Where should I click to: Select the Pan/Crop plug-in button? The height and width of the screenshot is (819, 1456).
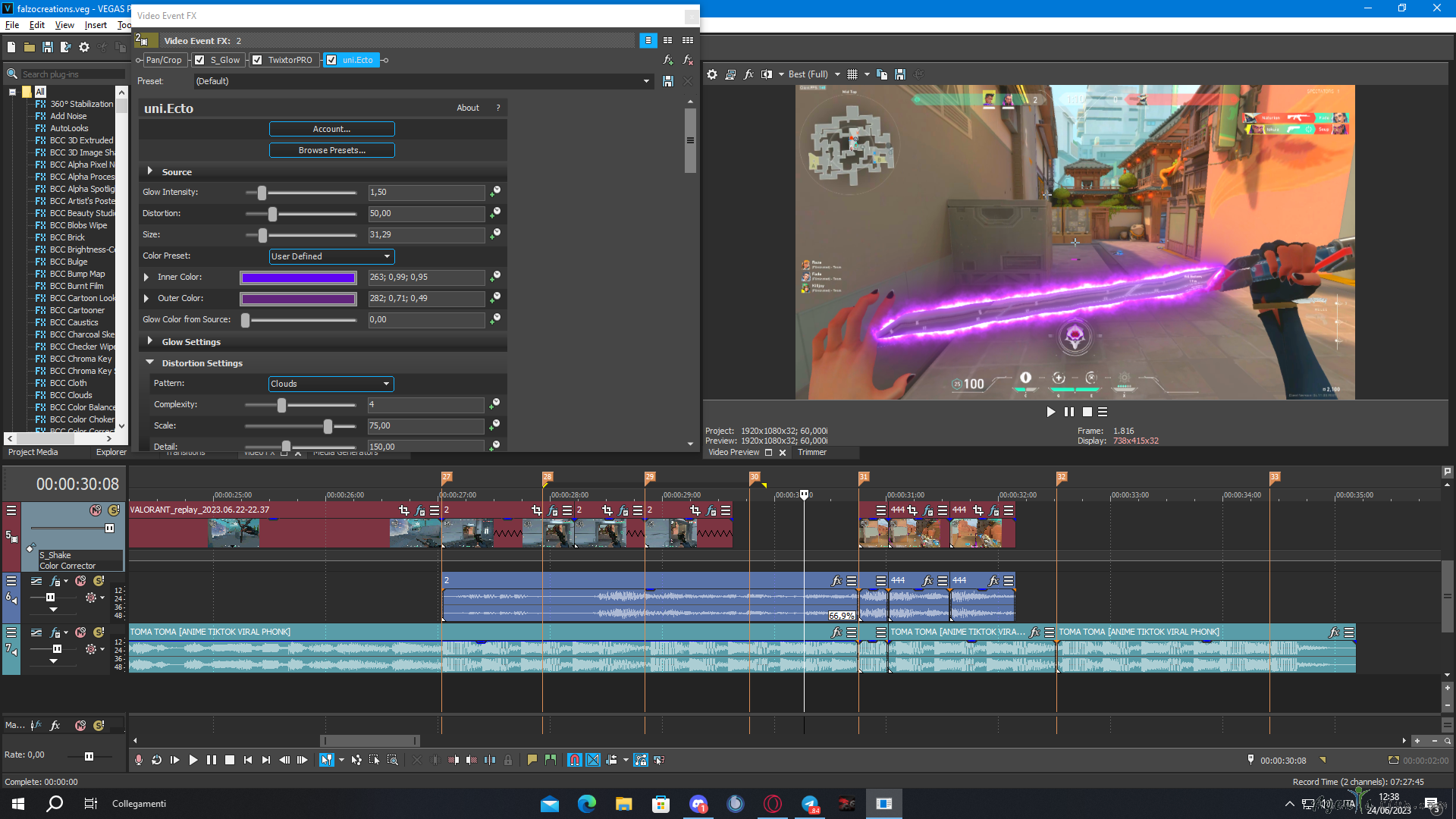164,60
